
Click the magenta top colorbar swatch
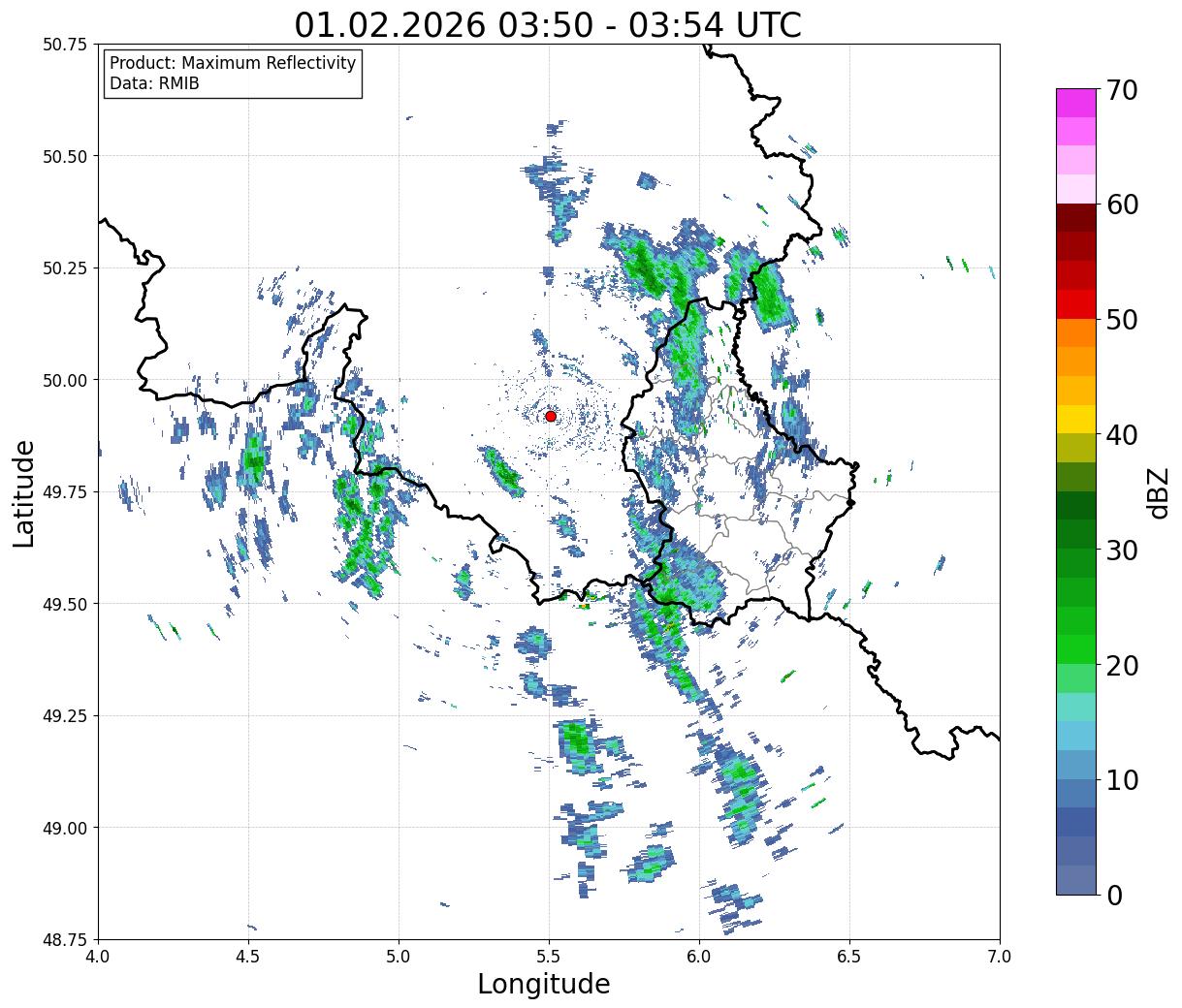pyautogui.click(x=1076, y=103)
